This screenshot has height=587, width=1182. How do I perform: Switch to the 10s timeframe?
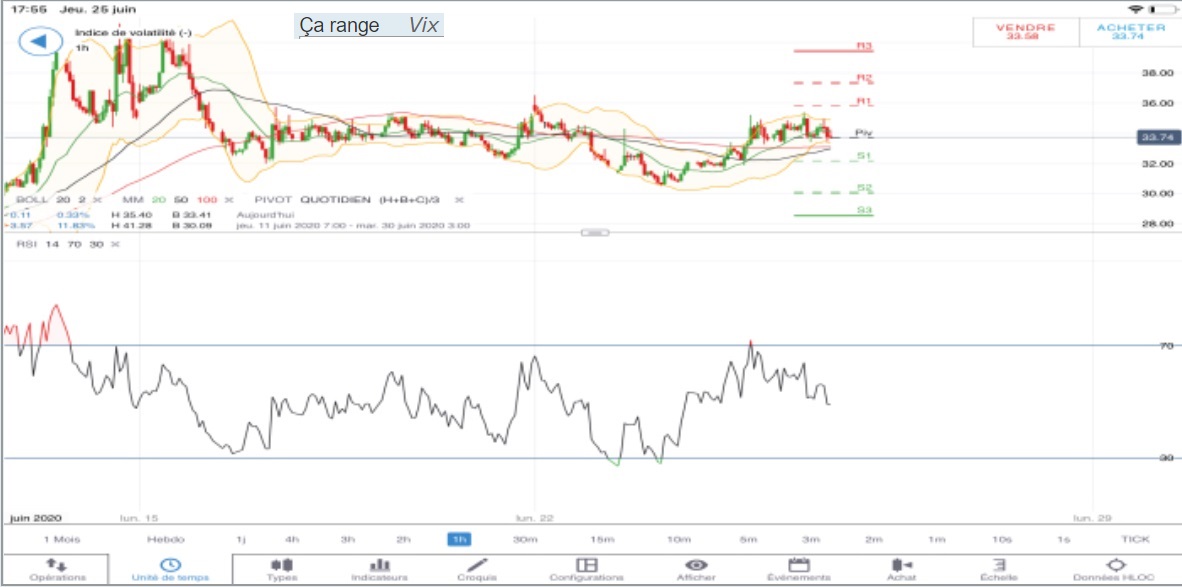click(x=1001, y=539)
